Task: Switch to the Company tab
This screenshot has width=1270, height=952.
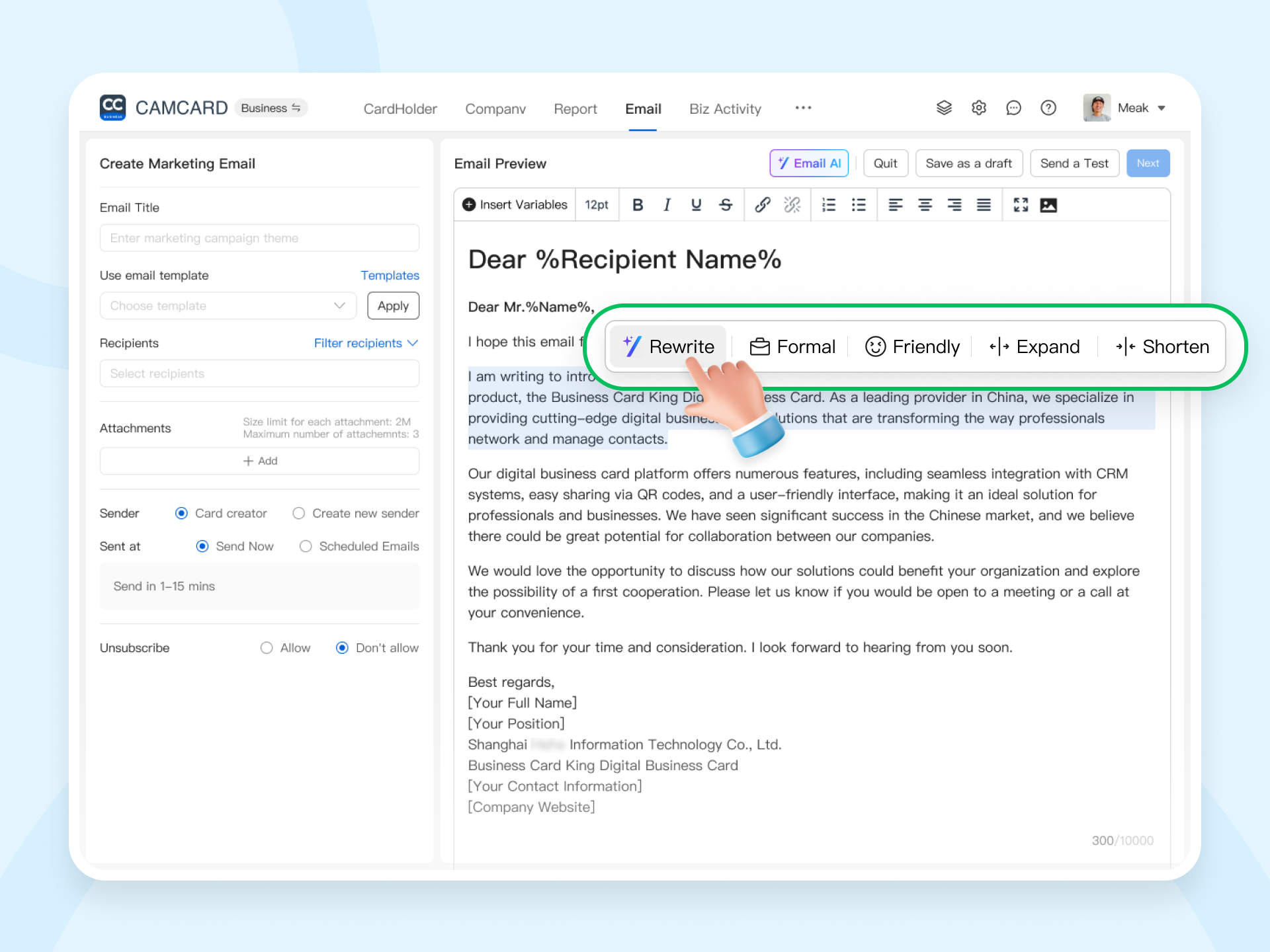Action: [x=495, y=109]
